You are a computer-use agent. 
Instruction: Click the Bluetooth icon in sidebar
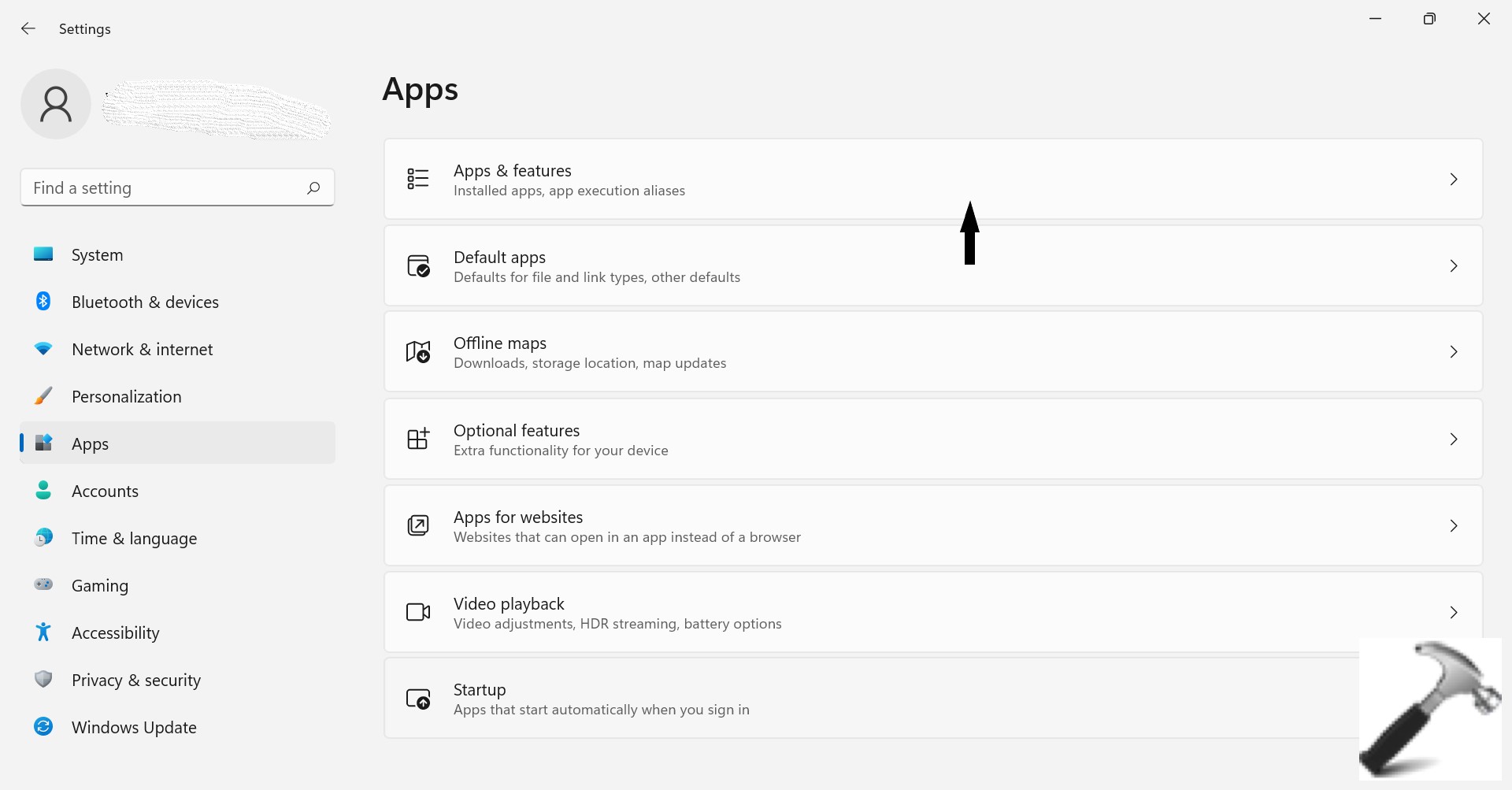[43, 302]
